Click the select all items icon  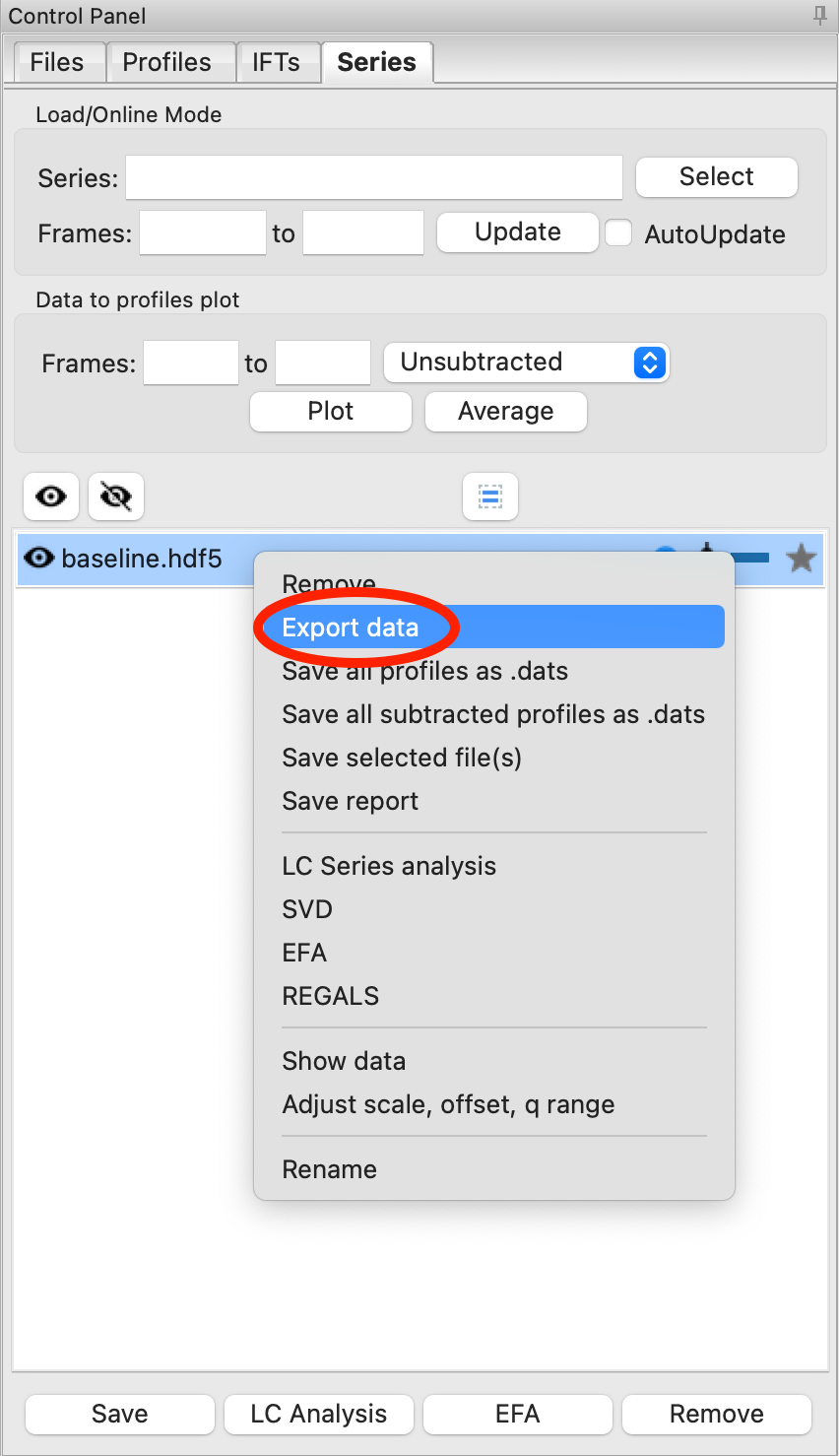point(490,496)
